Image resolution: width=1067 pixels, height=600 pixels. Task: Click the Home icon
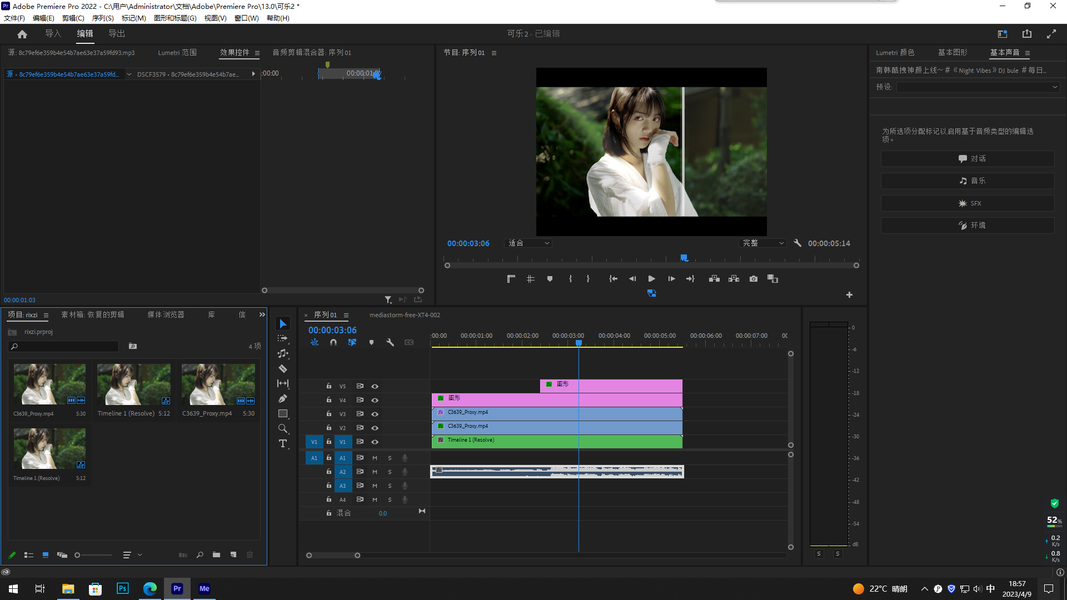(x=22, y=34)
